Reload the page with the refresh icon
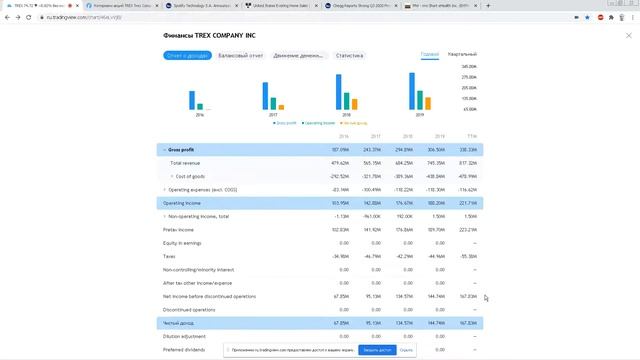The image size is (640, 360). [29, 18]
